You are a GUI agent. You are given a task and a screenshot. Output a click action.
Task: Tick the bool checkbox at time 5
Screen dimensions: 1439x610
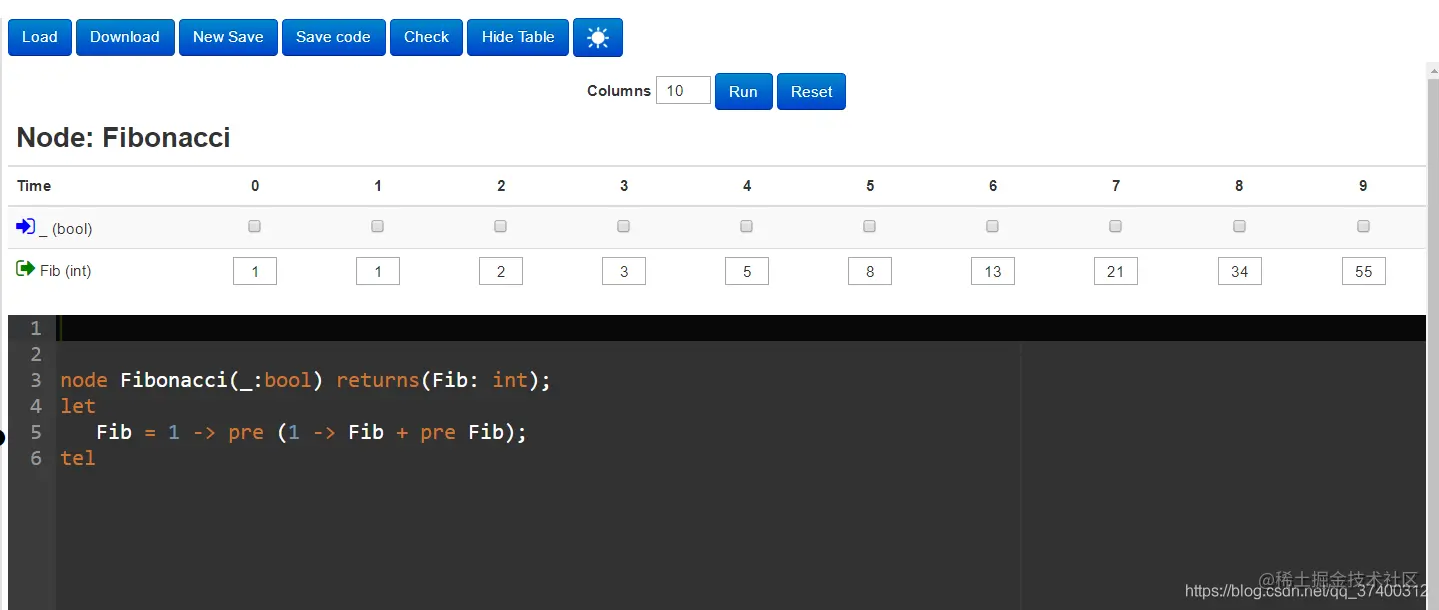(x=870, y=227)
